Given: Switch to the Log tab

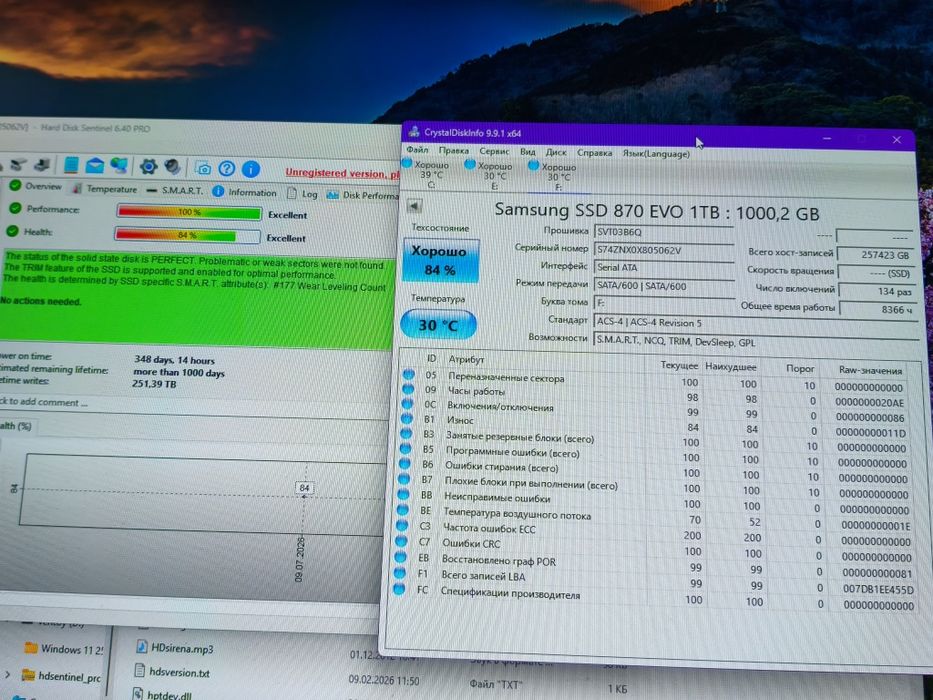Looking at the screenshot, I should [x=302, y=193].
